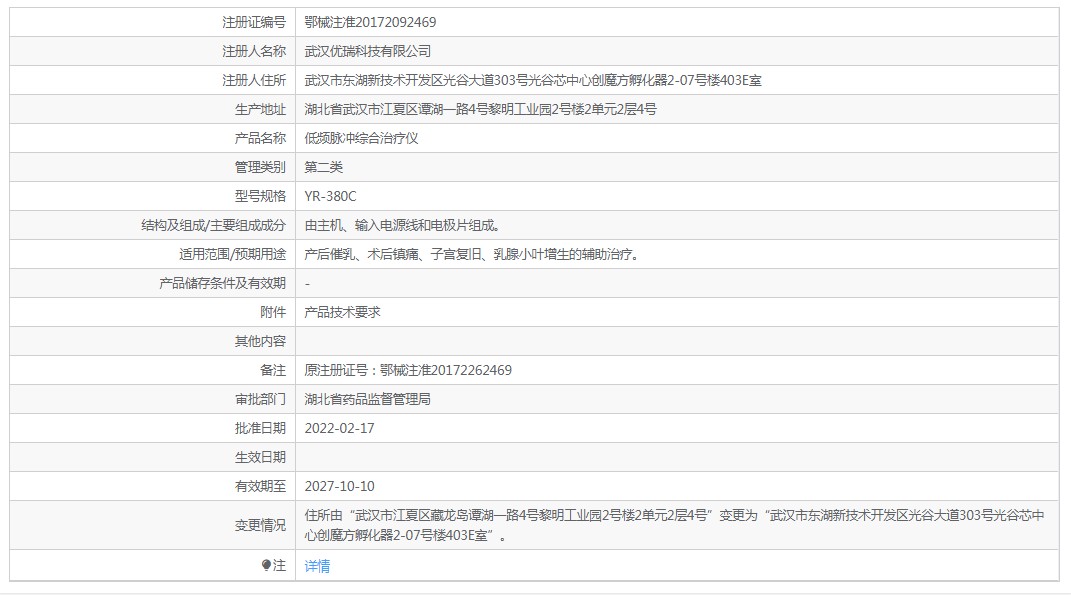Click the 审批部门 label
The image size is (1071, 595).
(x=260, y=400)
